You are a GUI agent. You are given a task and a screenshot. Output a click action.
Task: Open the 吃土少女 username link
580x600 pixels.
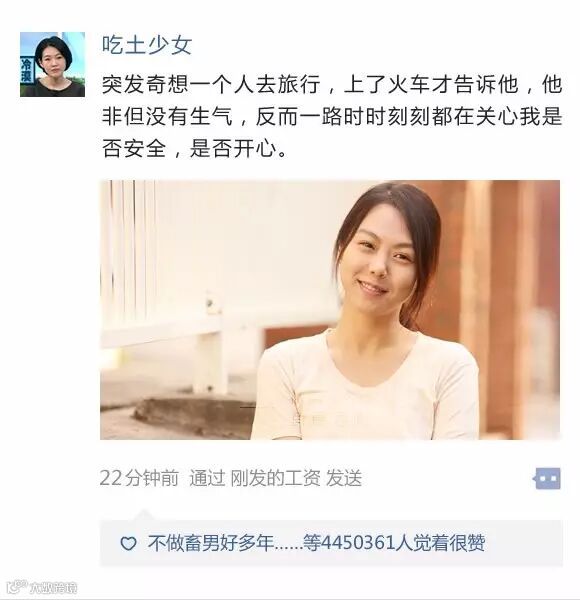pos(147,45)
